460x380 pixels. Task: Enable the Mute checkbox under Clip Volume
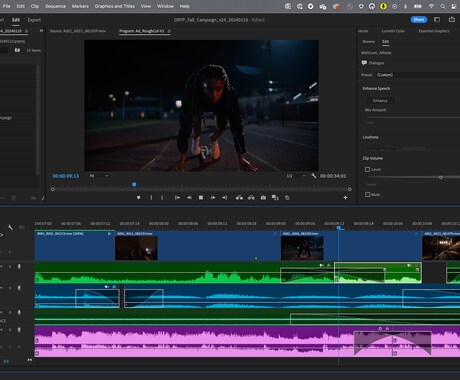368,194
